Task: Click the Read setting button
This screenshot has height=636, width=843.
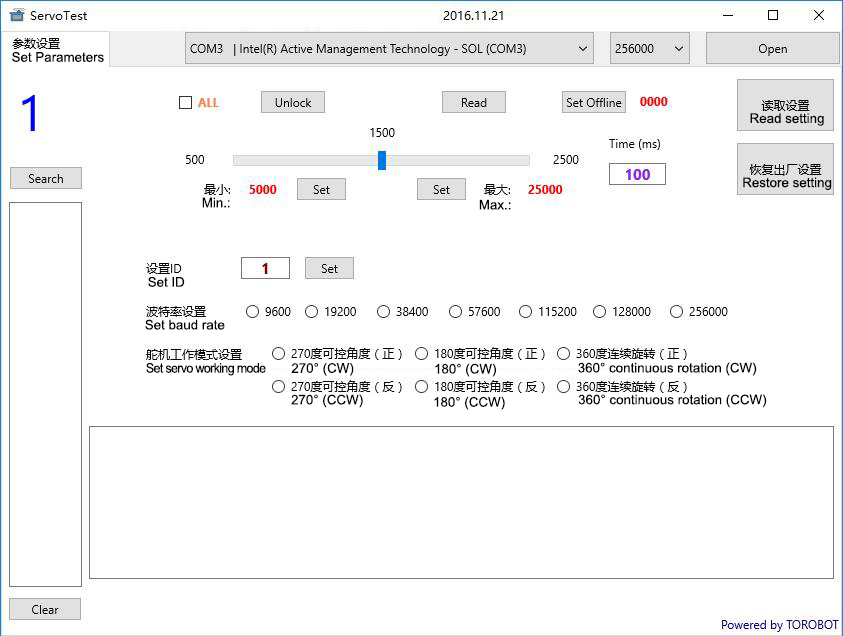Action: point(786,111)
